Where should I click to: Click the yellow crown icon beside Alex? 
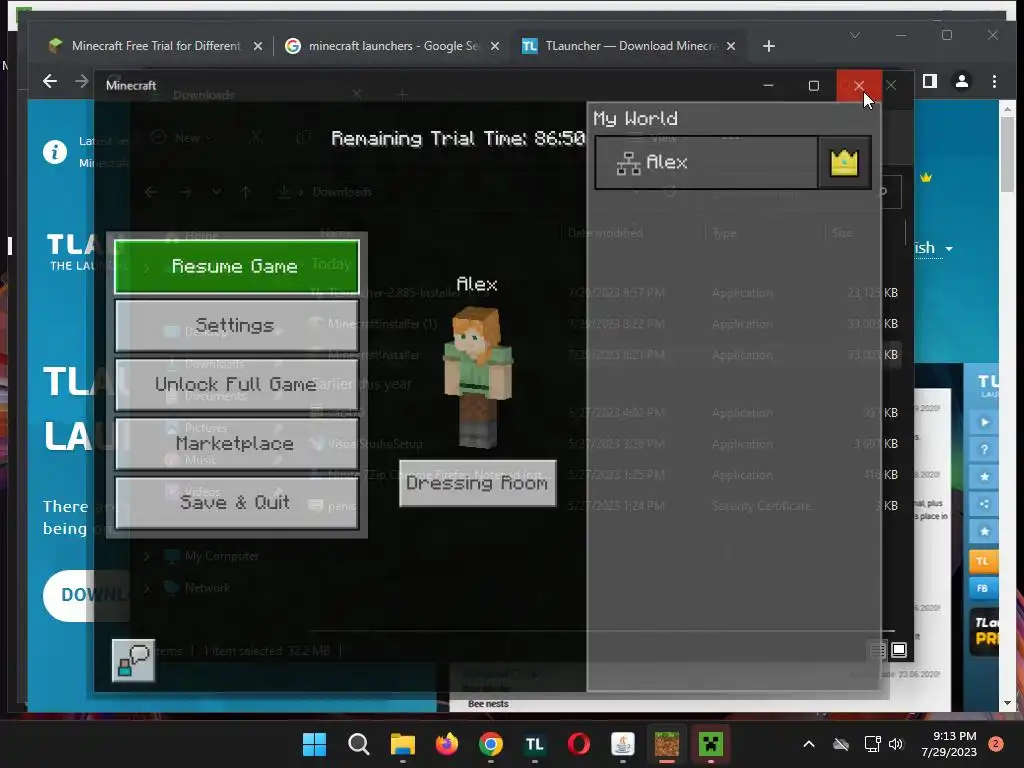844,163
